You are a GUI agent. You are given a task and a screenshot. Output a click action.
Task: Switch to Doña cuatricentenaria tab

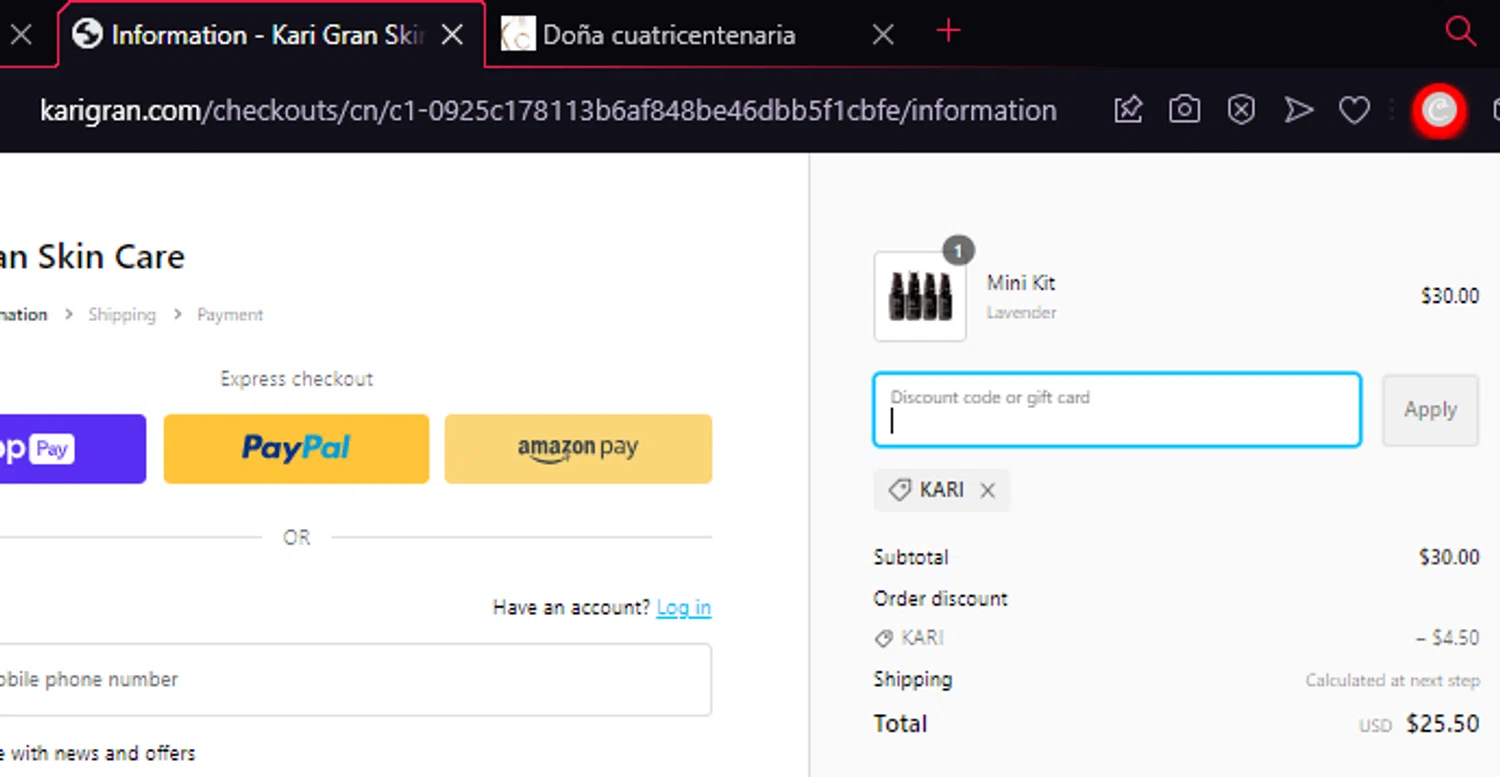click(x=668, y=35)
